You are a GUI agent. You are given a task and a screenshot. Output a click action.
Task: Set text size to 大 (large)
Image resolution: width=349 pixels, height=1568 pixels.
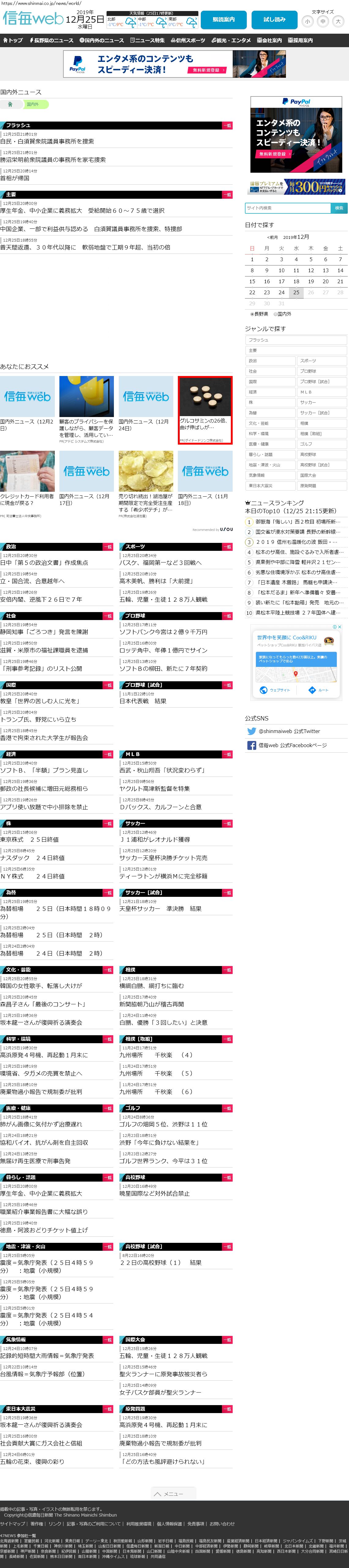point(338,21)
